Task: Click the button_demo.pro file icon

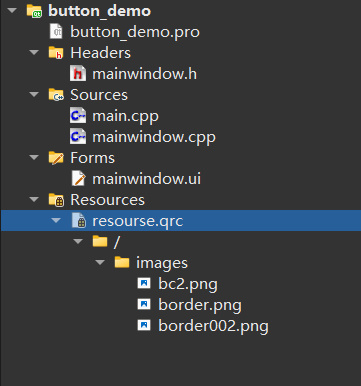Action: [x=56, y=32]
